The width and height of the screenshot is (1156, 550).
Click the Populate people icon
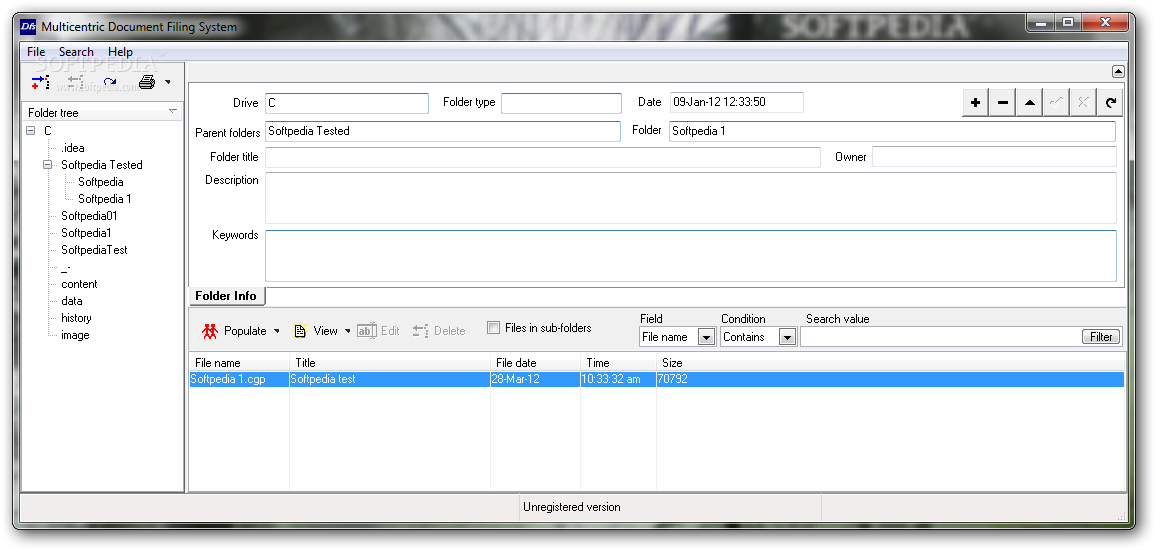click(210, 331)
